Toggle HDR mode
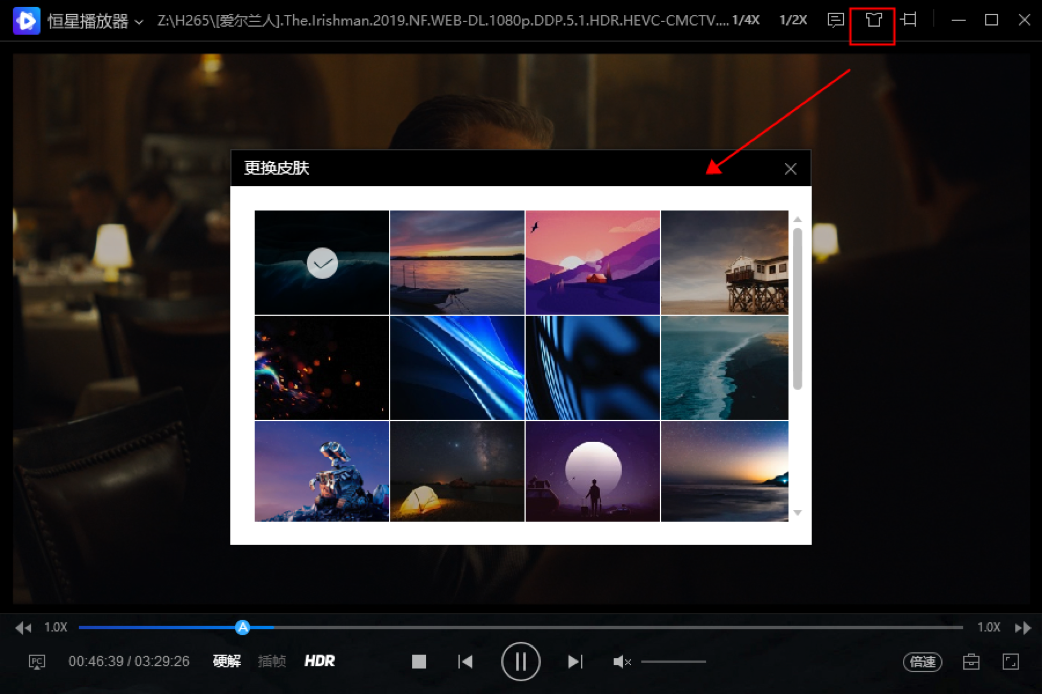1042x694 pixels. click(320, 661)
